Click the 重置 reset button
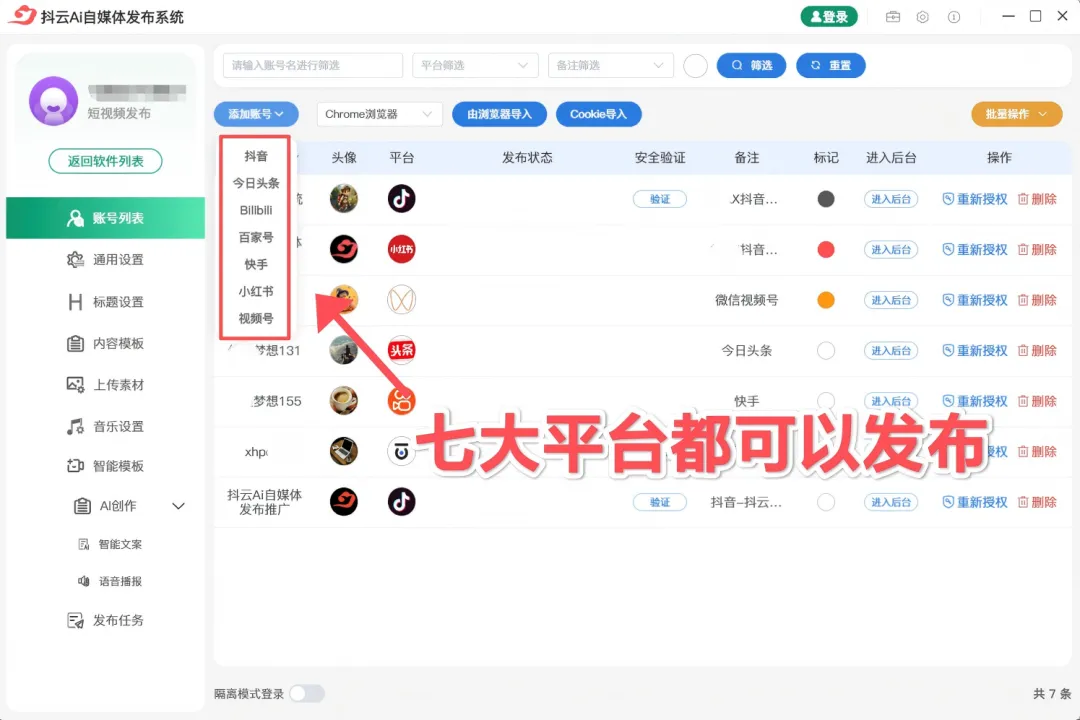Viewport: 1080px width, 720px height. point(831,65)
